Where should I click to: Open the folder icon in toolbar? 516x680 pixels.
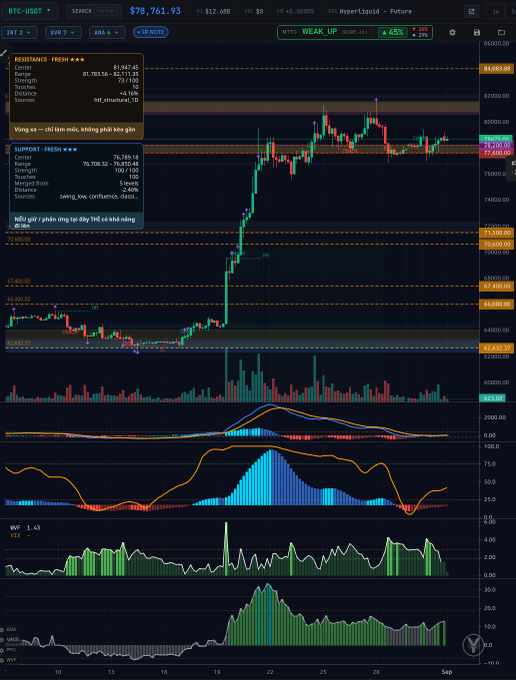click(501, 33)
